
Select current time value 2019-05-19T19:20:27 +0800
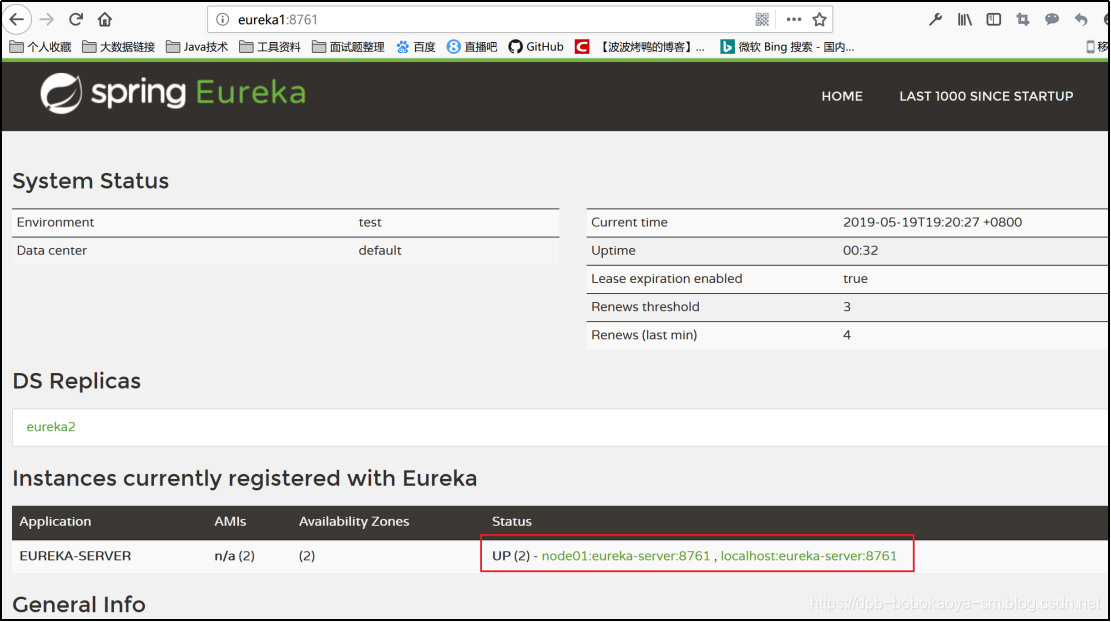click(932, 222)
